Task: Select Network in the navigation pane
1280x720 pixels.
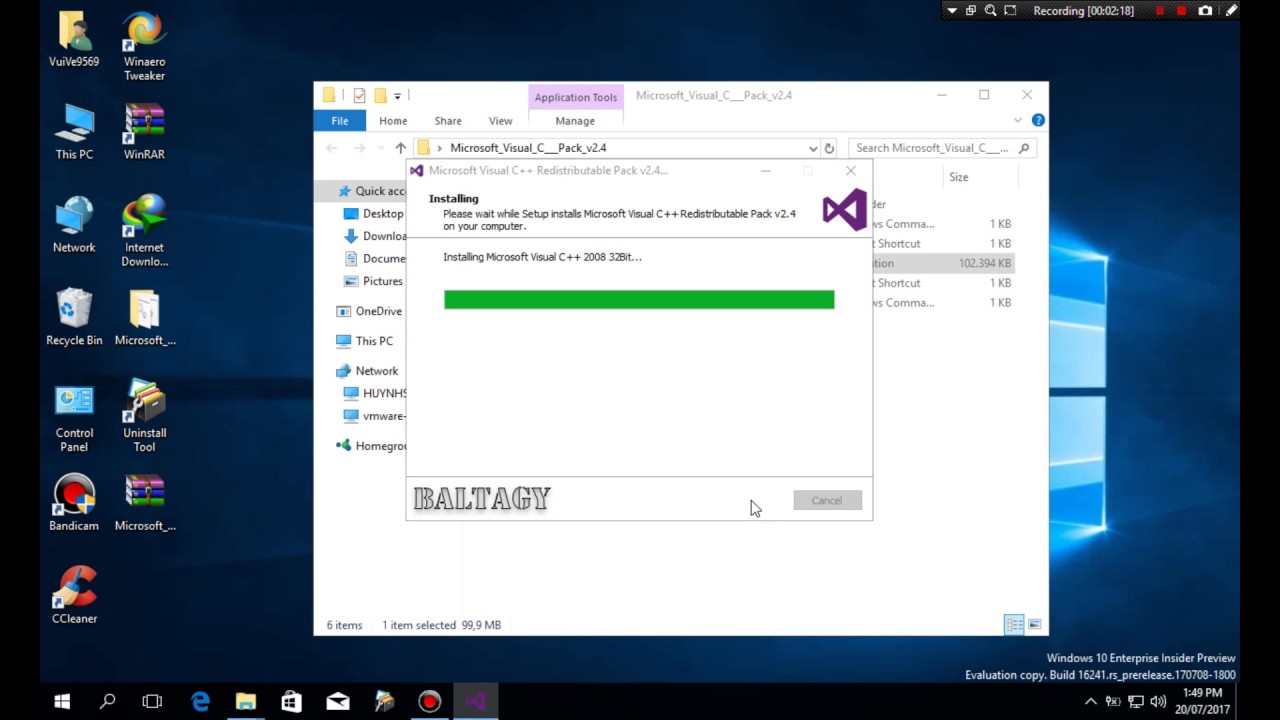Action: click(368, 371)
